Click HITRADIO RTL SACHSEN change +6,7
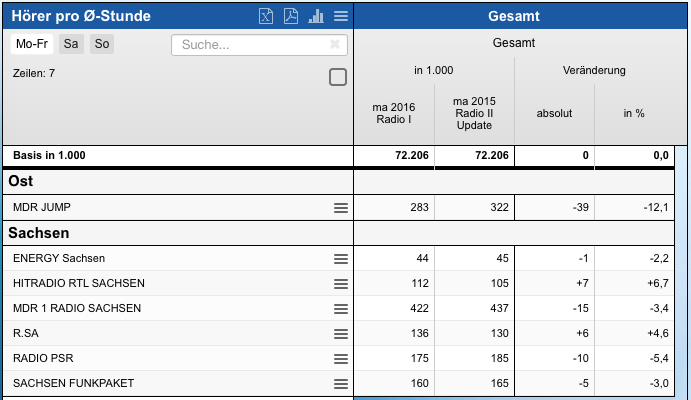This screenshot has width=691, height=400. 658,283
